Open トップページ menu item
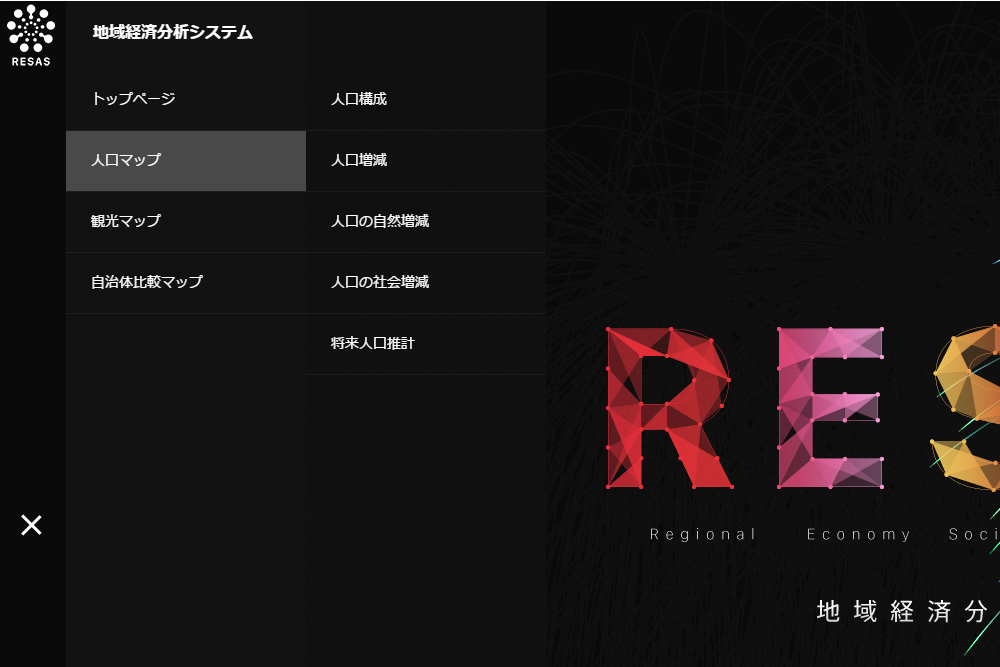 (x=186, y=99)
